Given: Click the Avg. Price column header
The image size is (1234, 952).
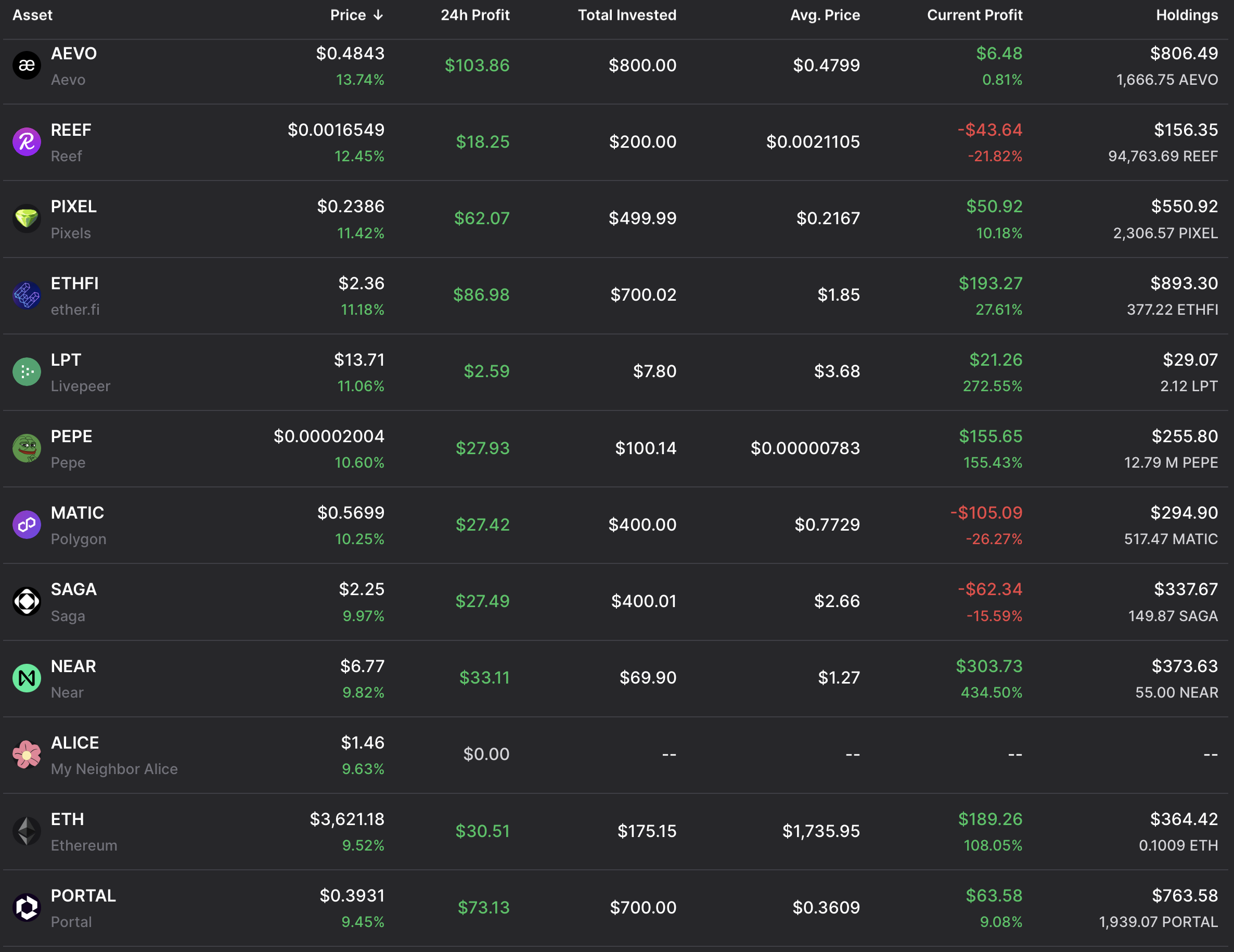Looking at the screenshot, I should click(x=825, y=15).
